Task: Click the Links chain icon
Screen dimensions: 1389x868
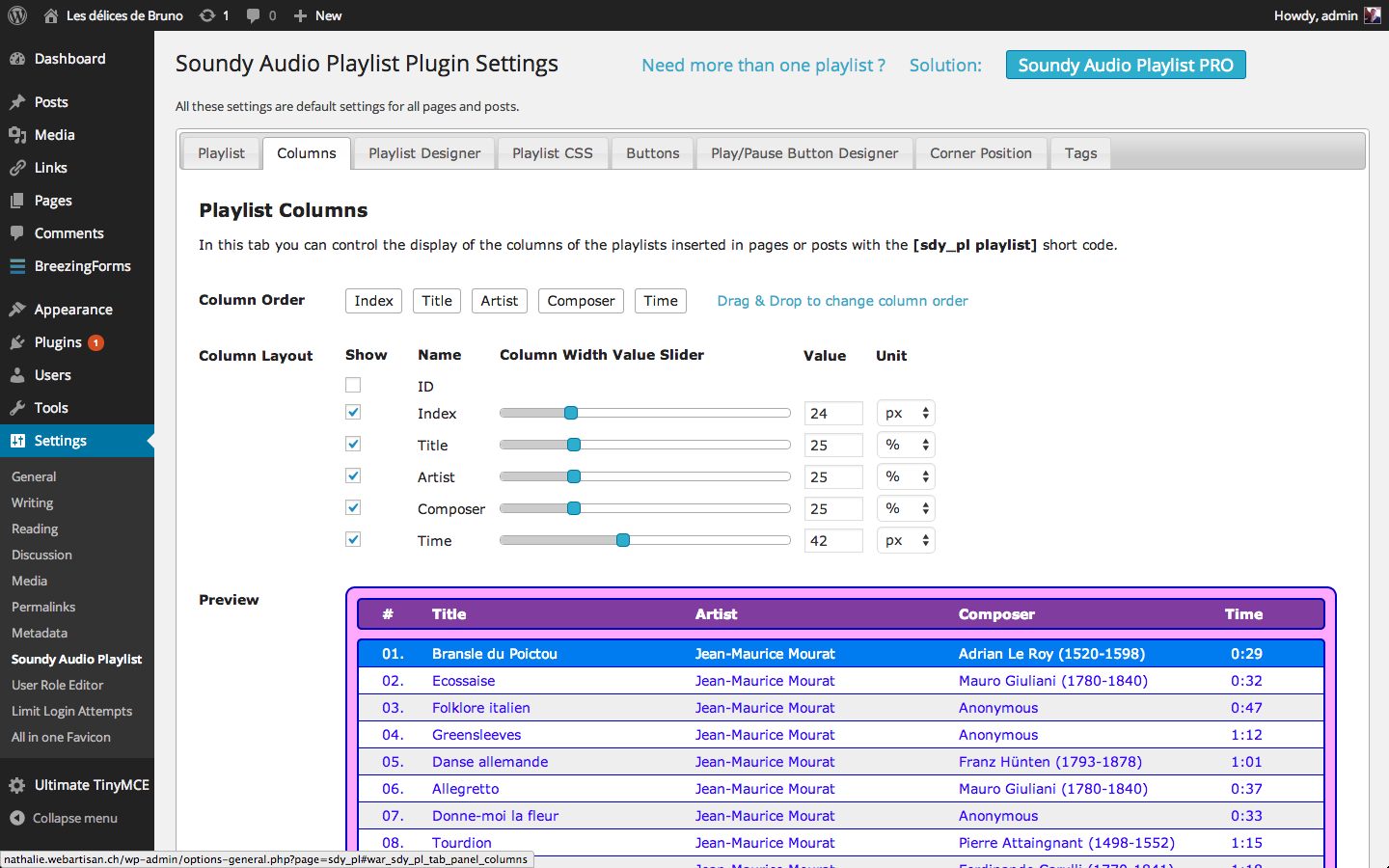Action: 17,168
